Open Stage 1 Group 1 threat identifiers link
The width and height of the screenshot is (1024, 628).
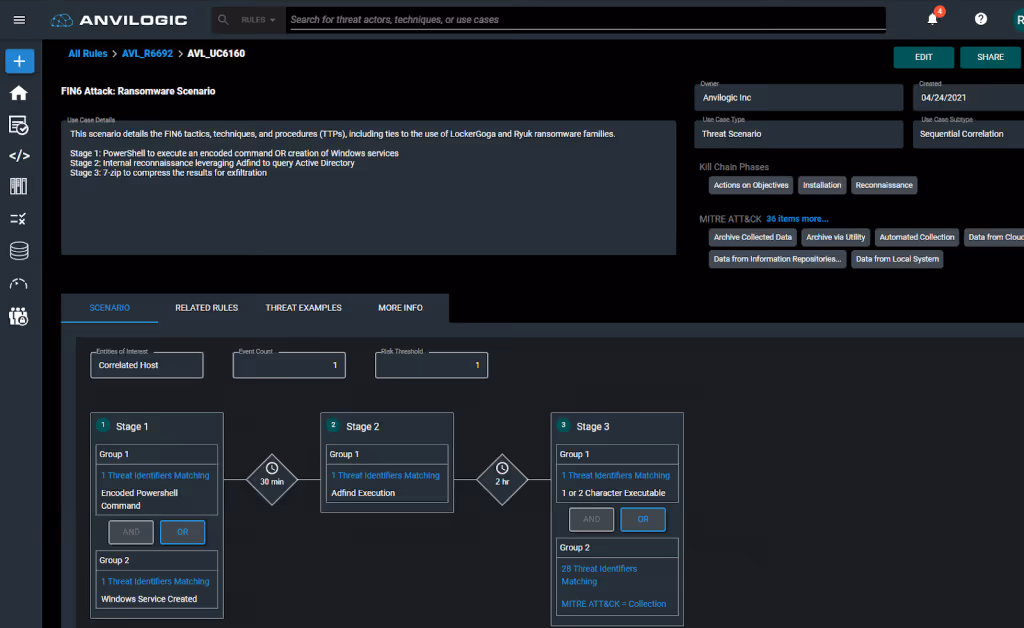coord(155,476)
